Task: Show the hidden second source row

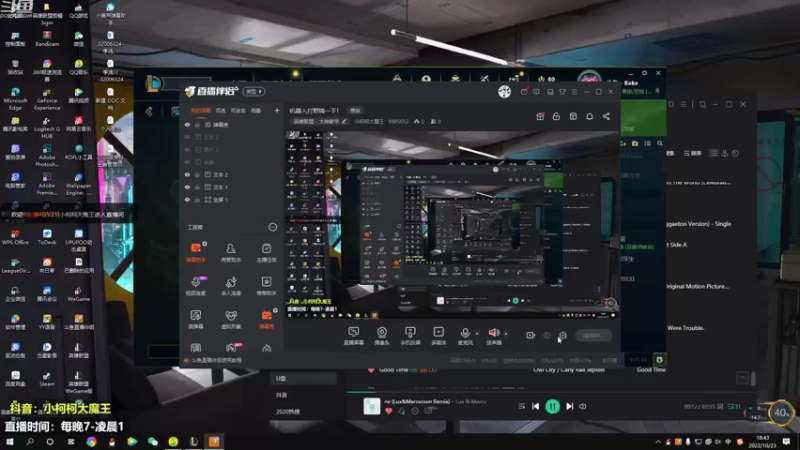Action: point(187,137)
